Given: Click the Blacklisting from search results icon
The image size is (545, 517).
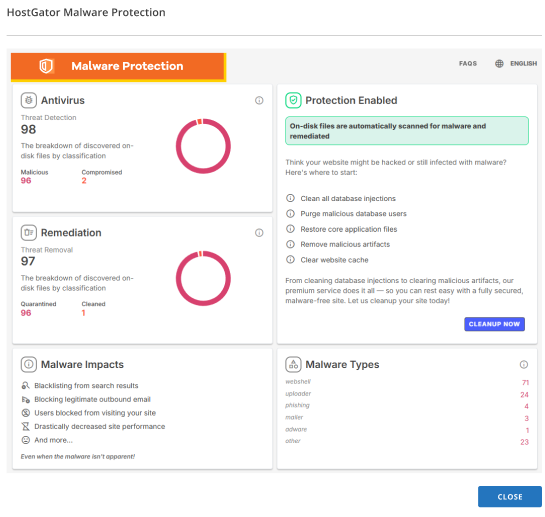Looking at the screenshot, I should tap(26, 386).
